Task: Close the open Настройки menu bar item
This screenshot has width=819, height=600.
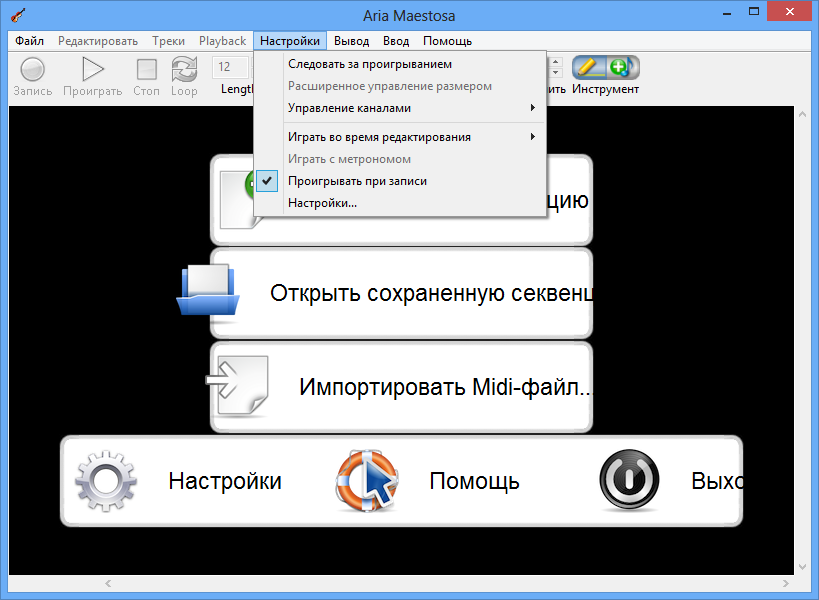Action: point(290,41)
